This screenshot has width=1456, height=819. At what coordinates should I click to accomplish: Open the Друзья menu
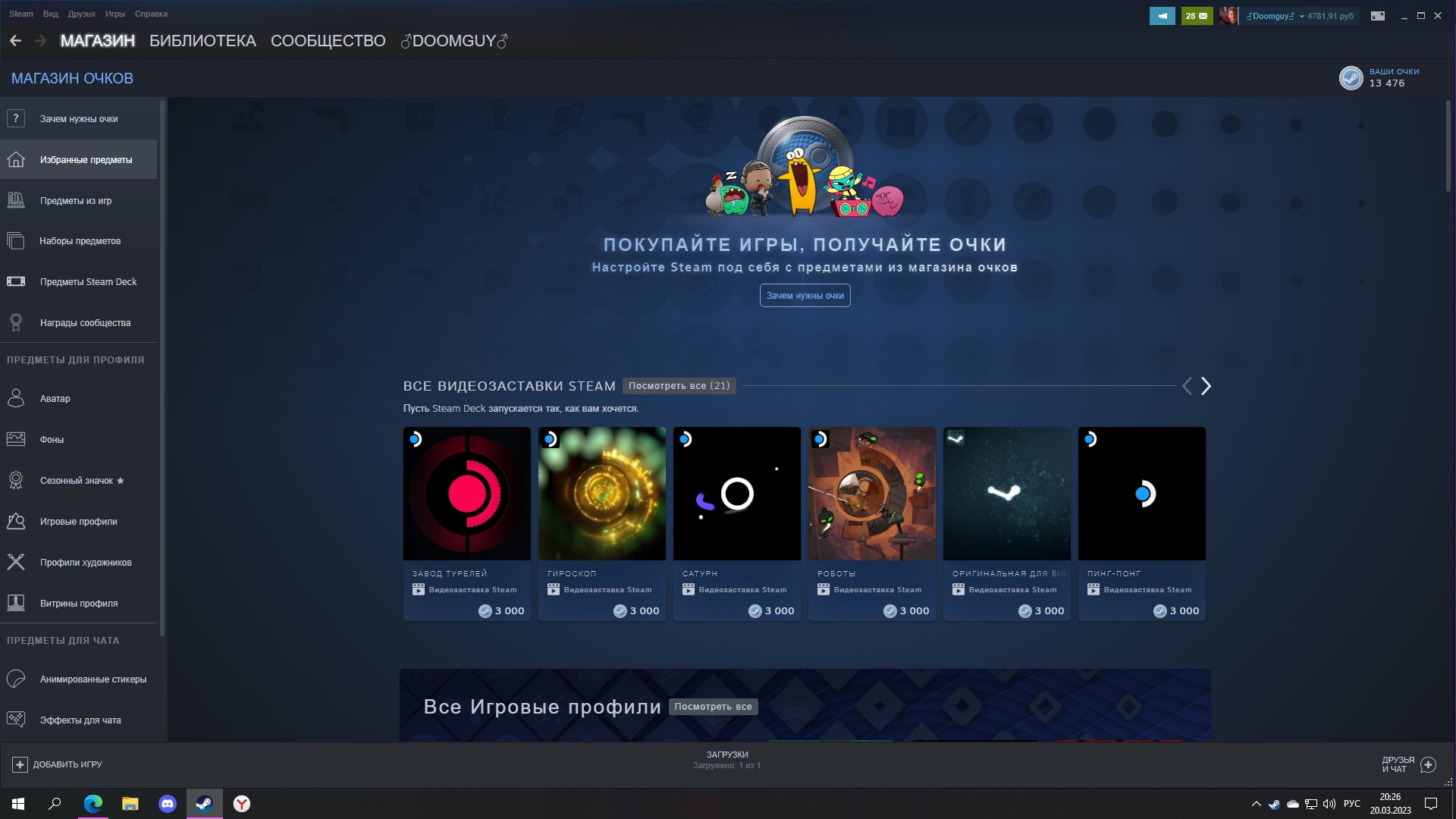(81, 14)
